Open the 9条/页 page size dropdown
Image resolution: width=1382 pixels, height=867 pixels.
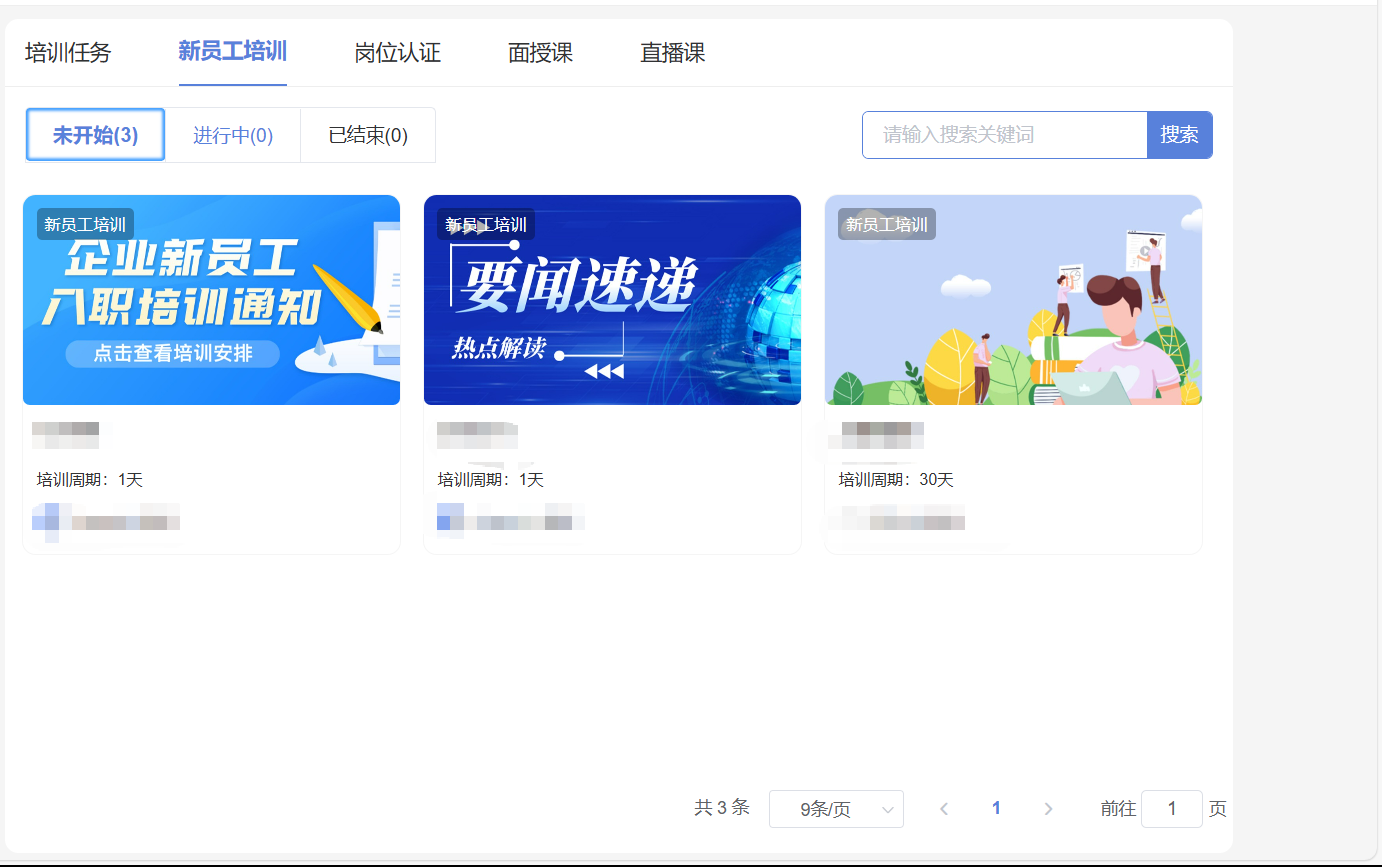coord(836,809)
